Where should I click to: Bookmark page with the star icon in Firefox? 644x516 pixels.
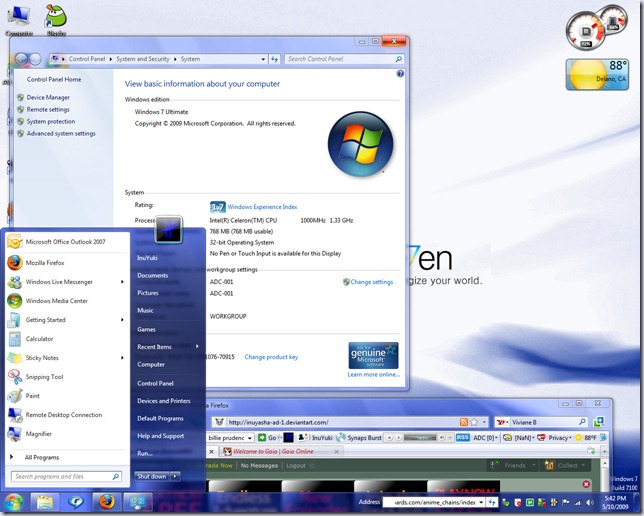pos(474,422)
